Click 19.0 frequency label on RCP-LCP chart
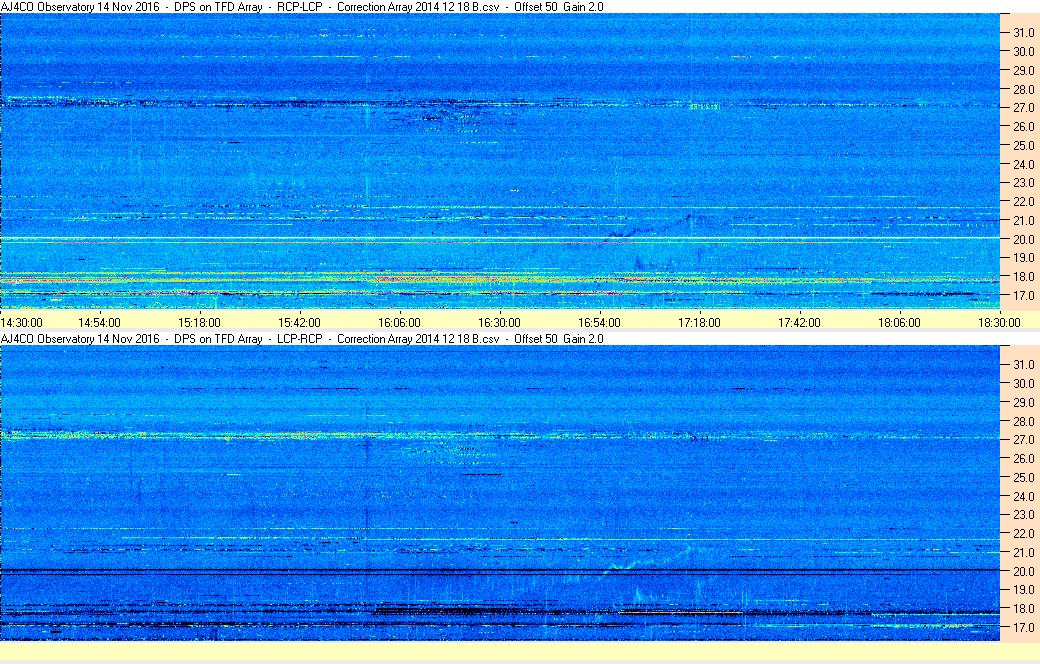 click(x=1023, y=257)
